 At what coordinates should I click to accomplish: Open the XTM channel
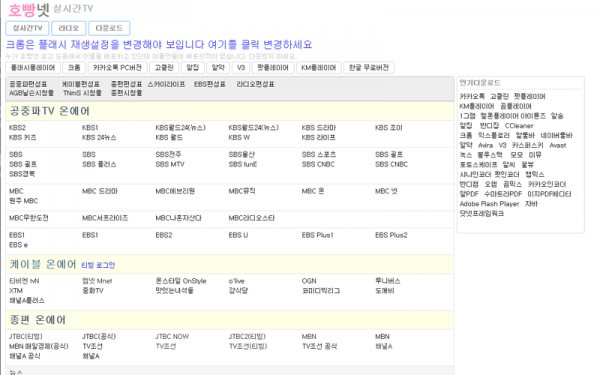coord(16,290)
